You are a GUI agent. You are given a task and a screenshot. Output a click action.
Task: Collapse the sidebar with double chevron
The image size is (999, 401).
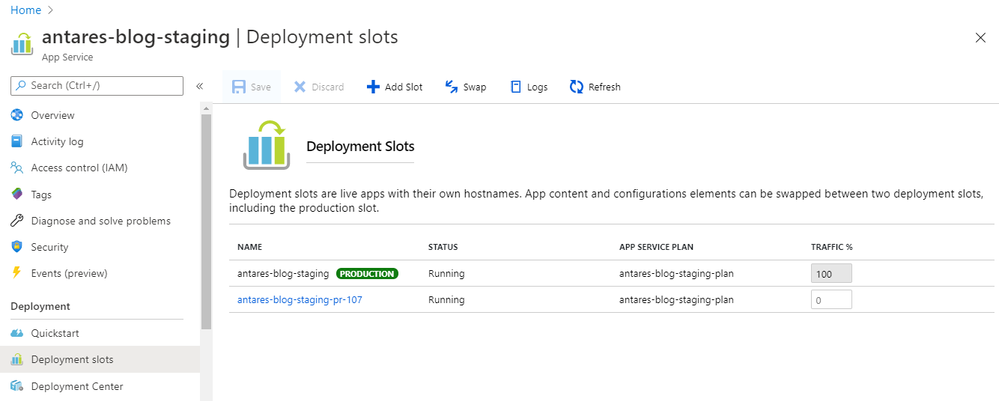[199, 86]
